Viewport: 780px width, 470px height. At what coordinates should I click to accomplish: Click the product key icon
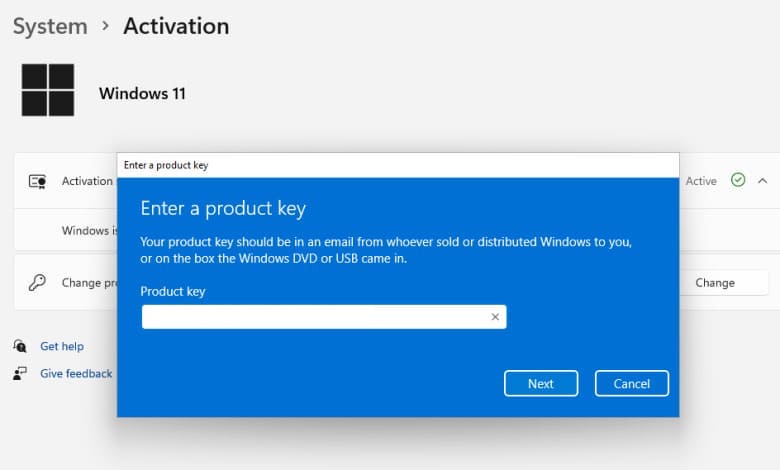point(37,283)
